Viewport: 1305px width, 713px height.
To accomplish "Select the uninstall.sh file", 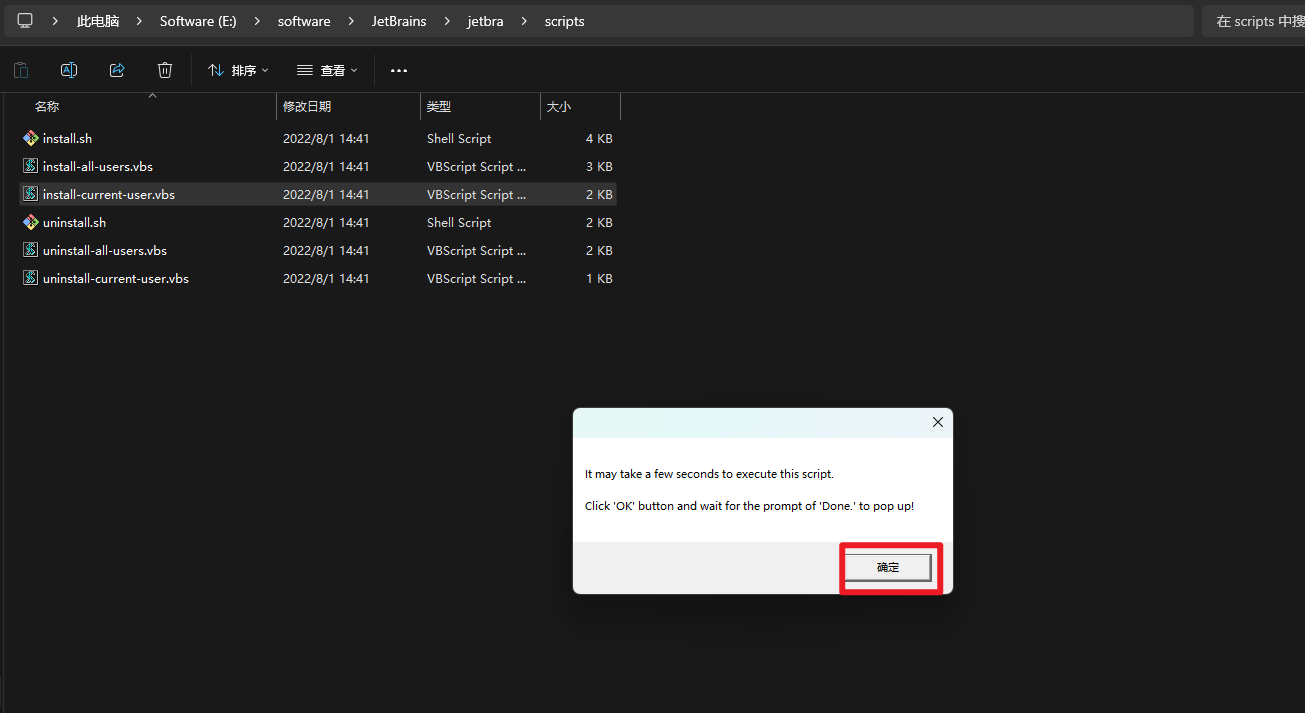I will [x=319, y=223].
